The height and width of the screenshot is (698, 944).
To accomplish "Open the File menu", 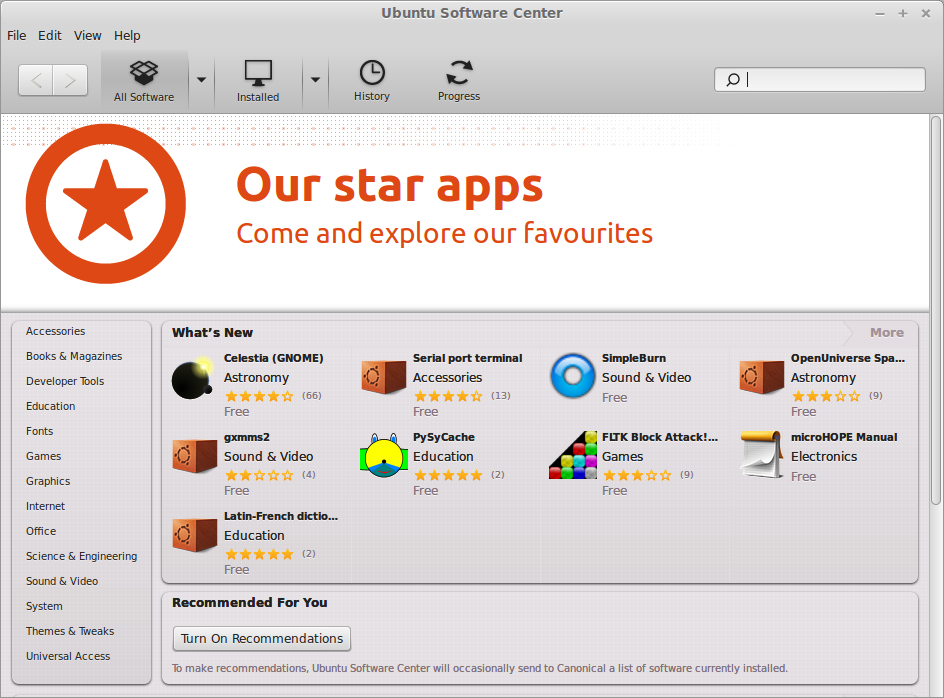I will coord(17,35).
